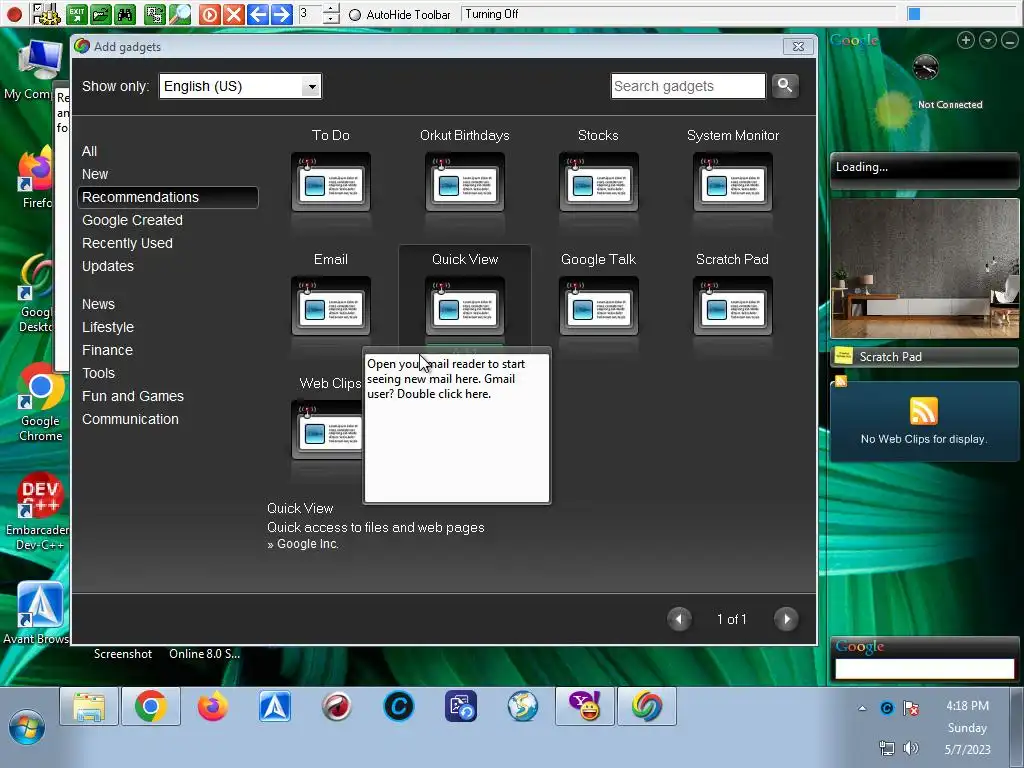1024x768 pixels.
Task: Click the binoculars toolbar icon
Action: 125,14
